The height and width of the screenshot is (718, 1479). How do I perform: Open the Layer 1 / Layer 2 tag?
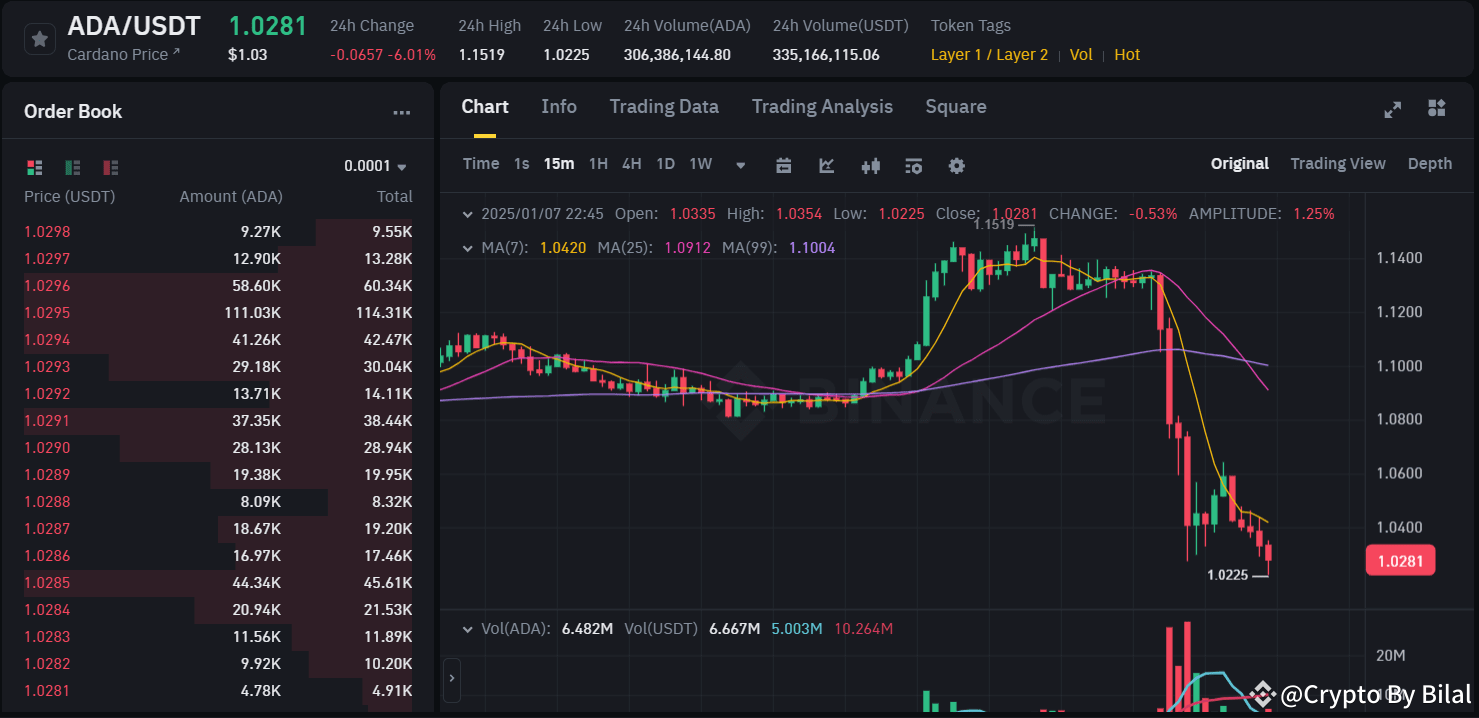click(x=990, y=55)
